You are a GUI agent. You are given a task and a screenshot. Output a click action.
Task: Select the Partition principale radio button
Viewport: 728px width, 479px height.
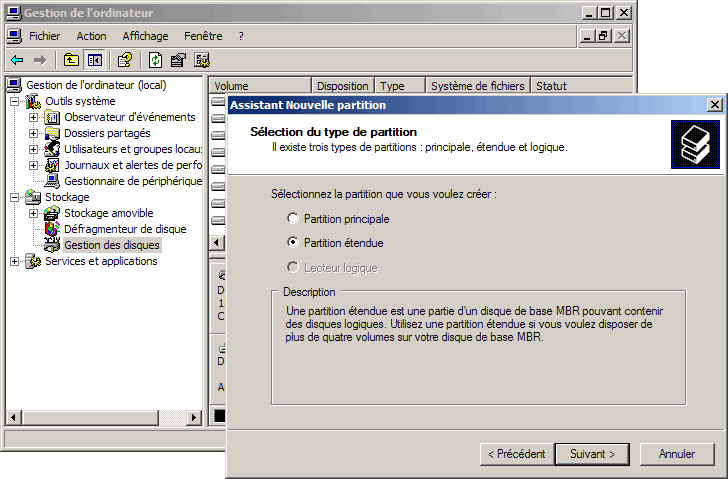coord(292,218)
